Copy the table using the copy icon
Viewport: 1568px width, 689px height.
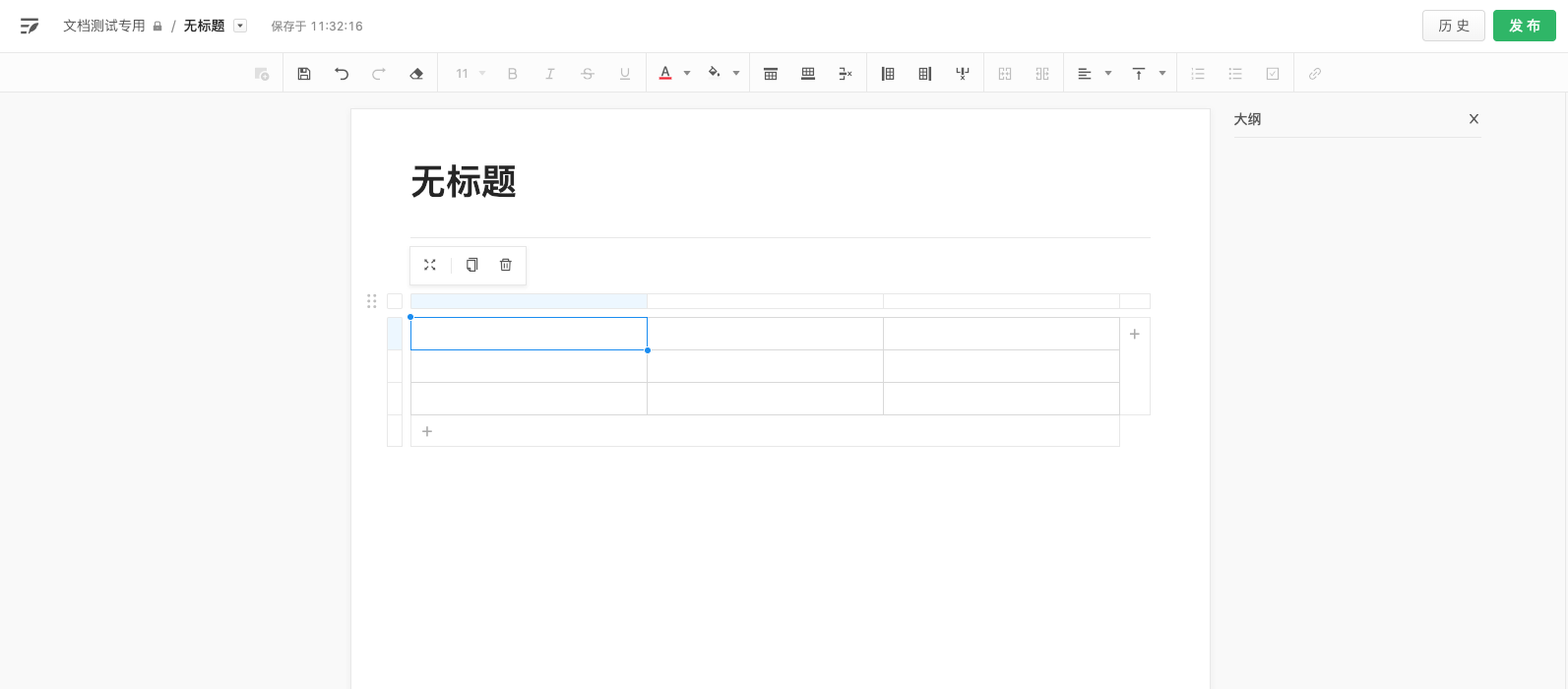click(472, 265)
